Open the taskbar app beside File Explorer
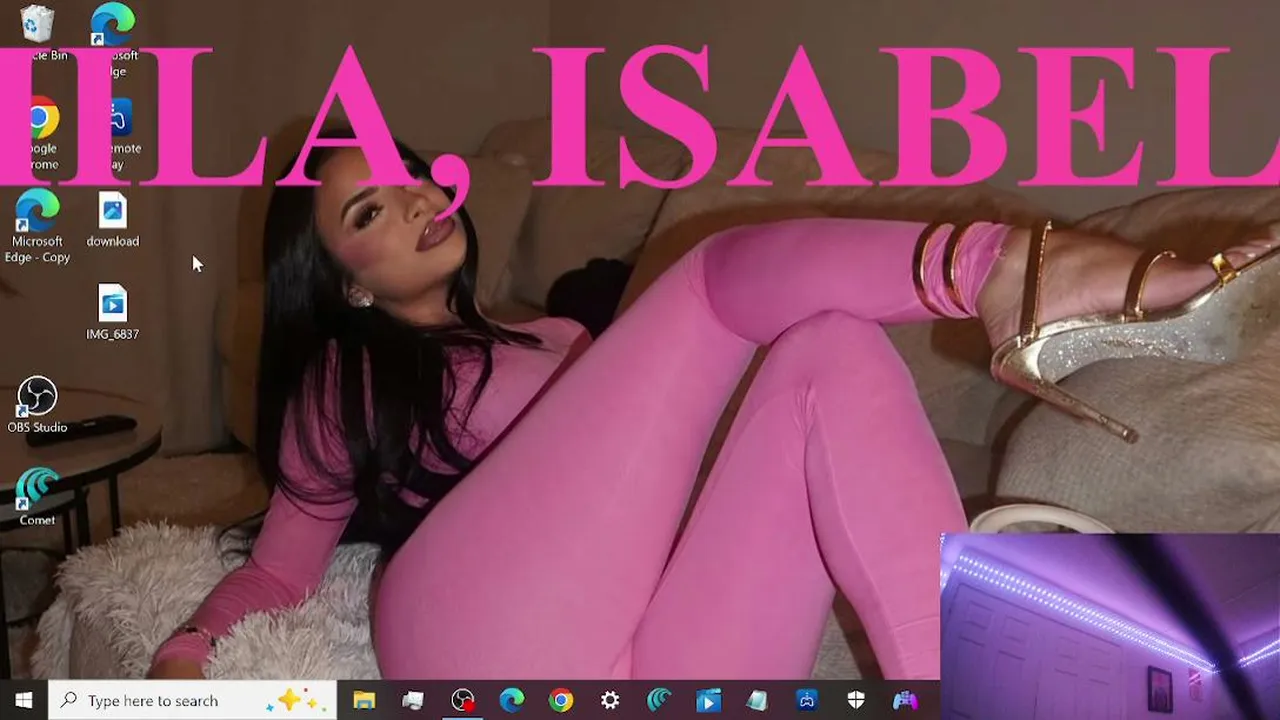 (x=413, y=700)
